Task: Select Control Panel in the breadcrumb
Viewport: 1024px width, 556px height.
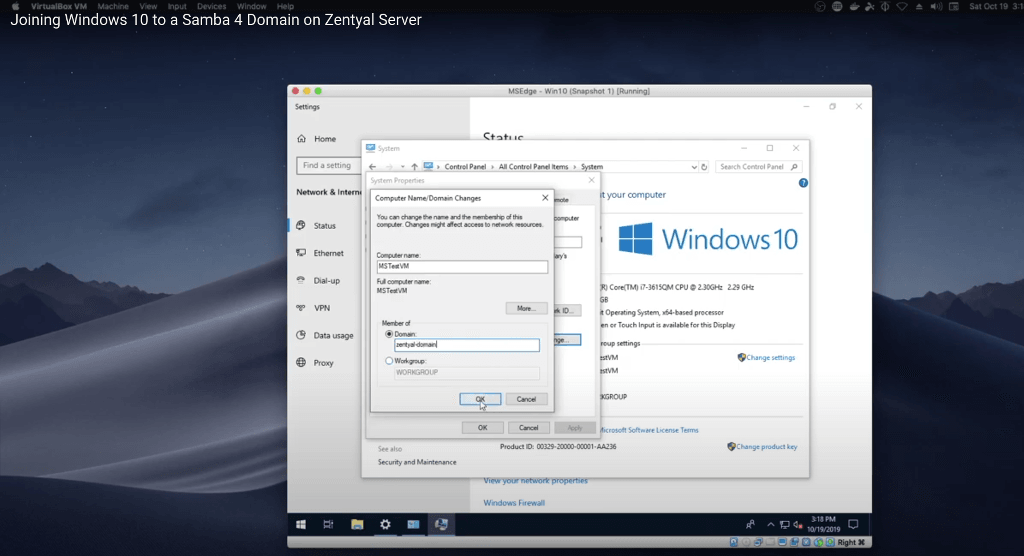Action: pos(465,167)
